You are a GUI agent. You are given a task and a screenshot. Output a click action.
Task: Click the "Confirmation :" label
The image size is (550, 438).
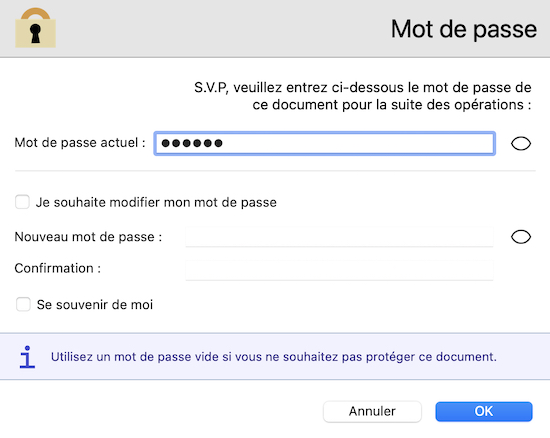click(58, 268)
